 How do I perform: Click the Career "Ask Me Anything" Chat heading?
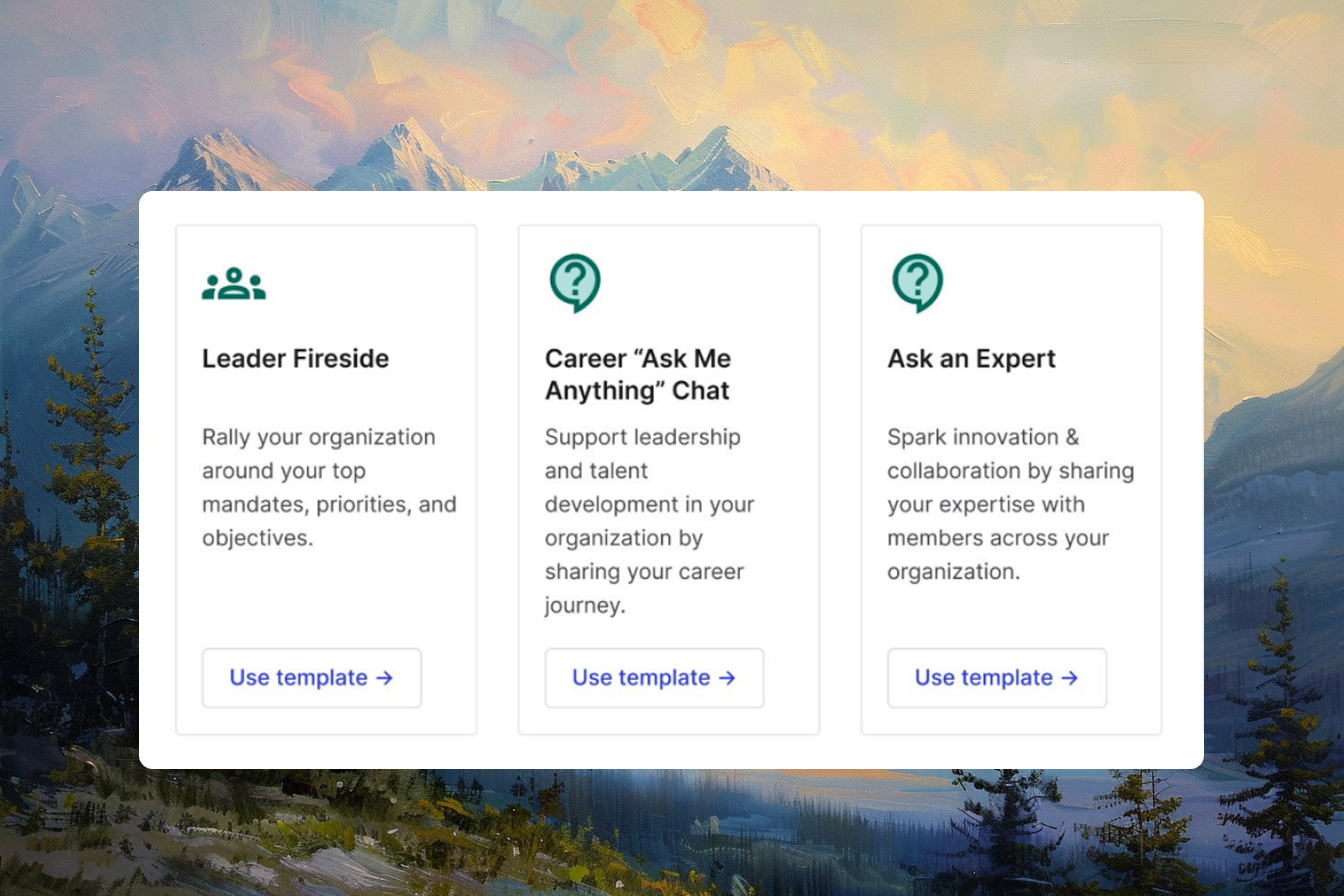[x=637, y=374]
